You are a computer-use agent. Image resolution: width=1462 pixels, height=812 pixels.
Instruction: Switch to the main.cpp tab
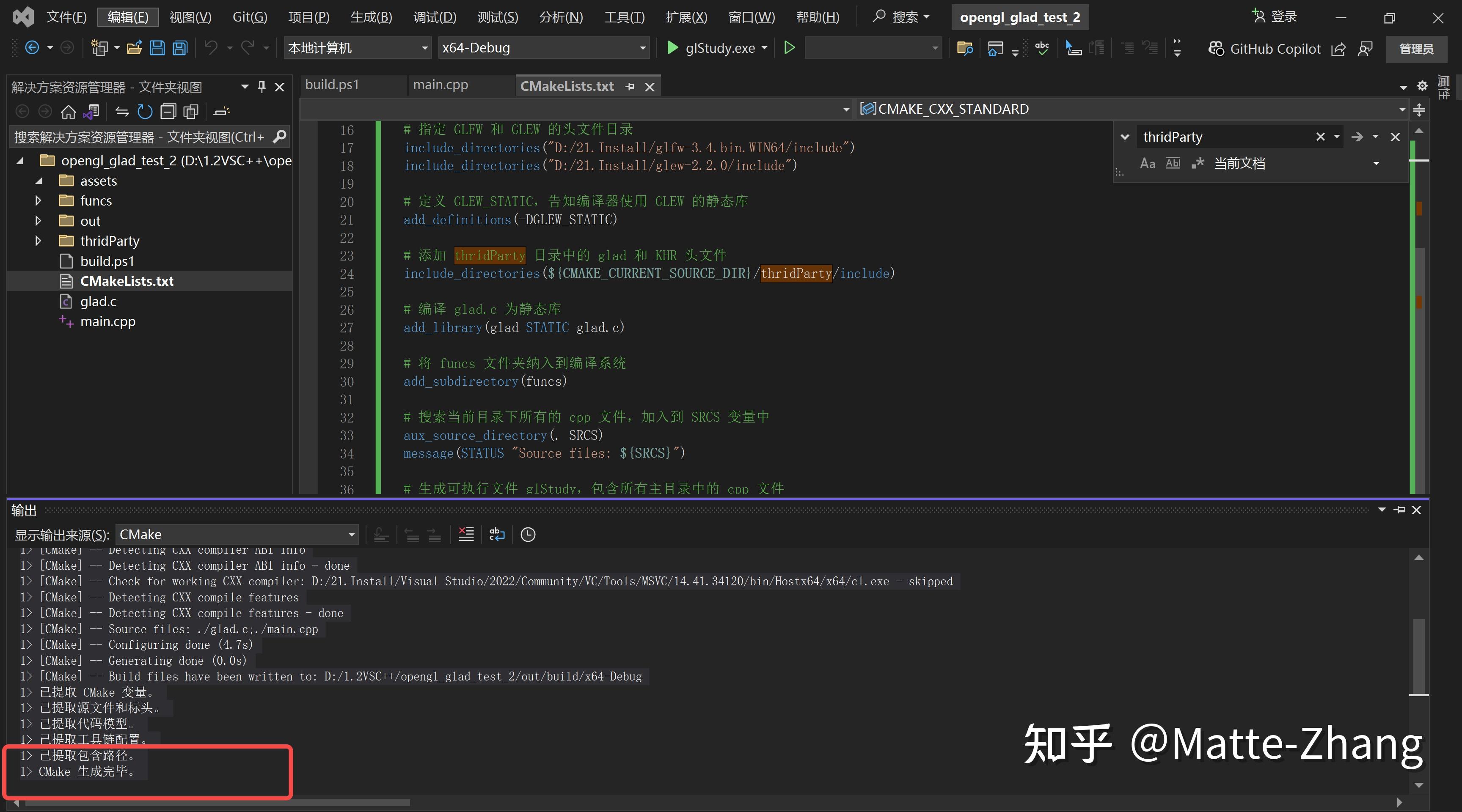441,85
